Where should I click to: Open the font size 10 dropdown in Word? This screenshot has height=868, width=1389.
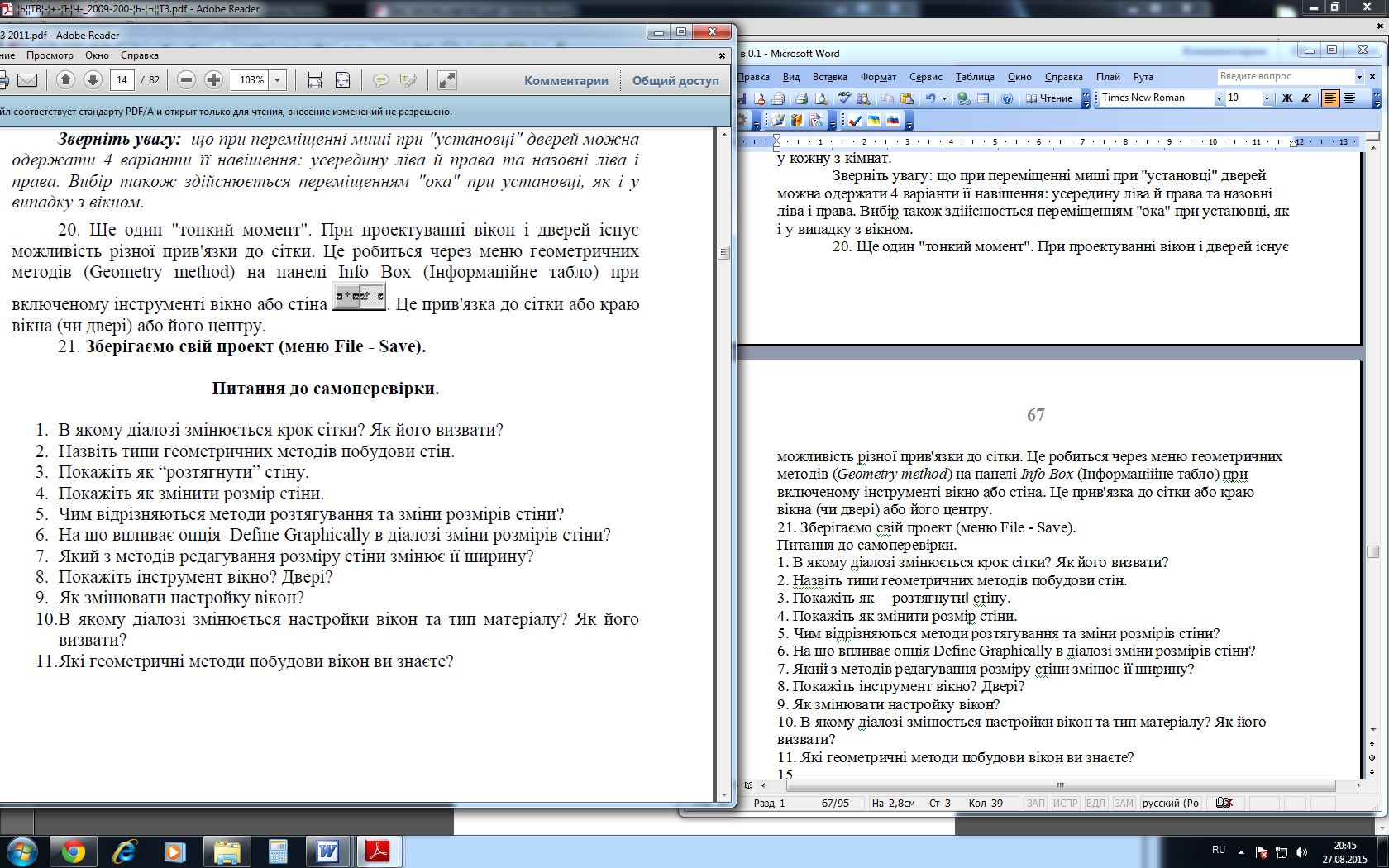click(x=1267, y=98)
